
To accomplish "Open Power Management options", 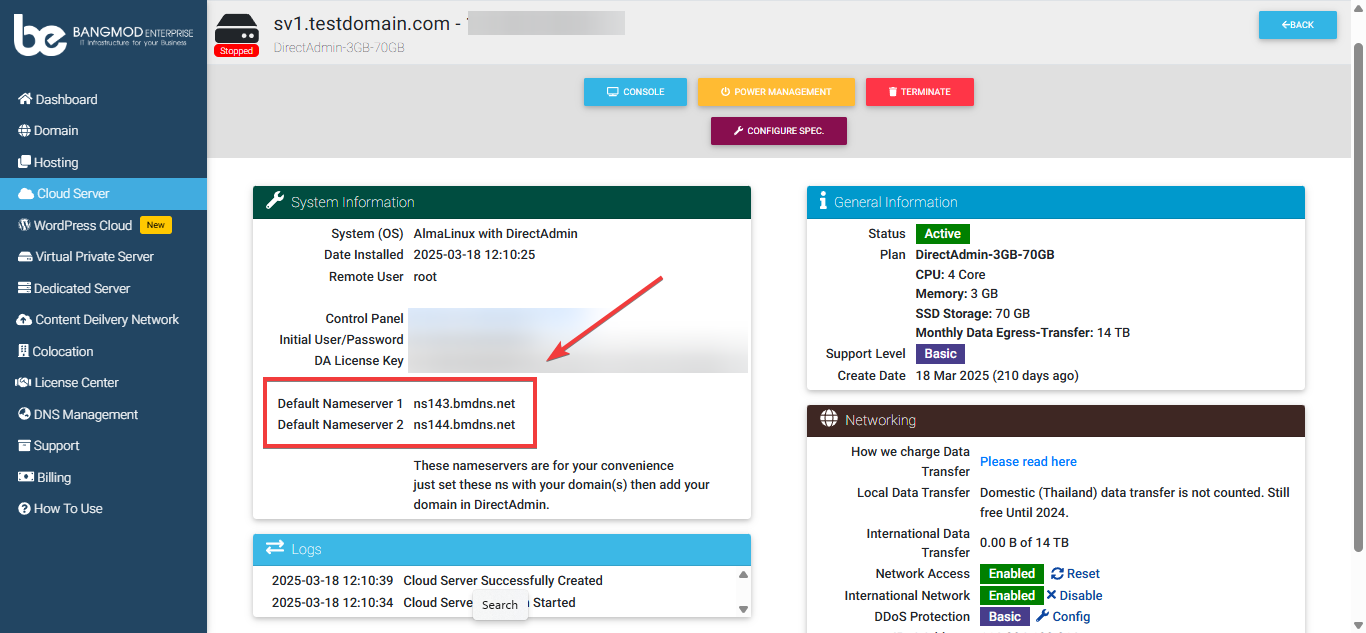I will pos(776,92).
